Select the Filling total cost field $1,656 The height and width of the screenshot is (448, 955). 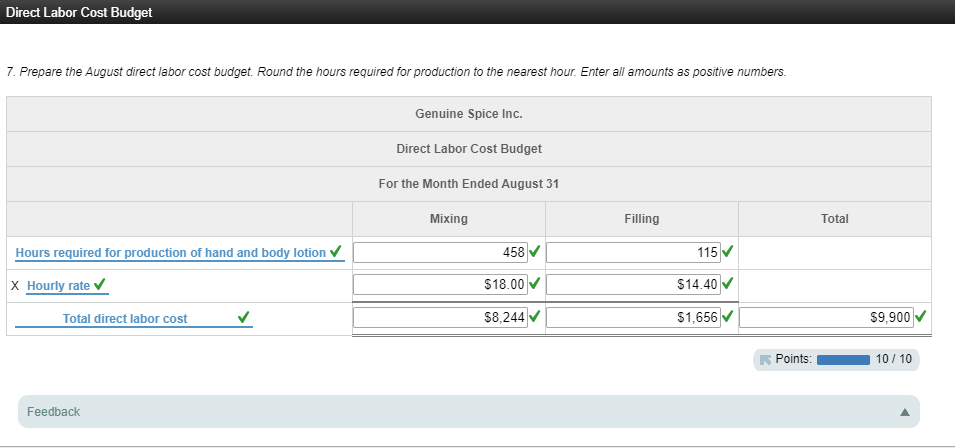tap(633, 317)
